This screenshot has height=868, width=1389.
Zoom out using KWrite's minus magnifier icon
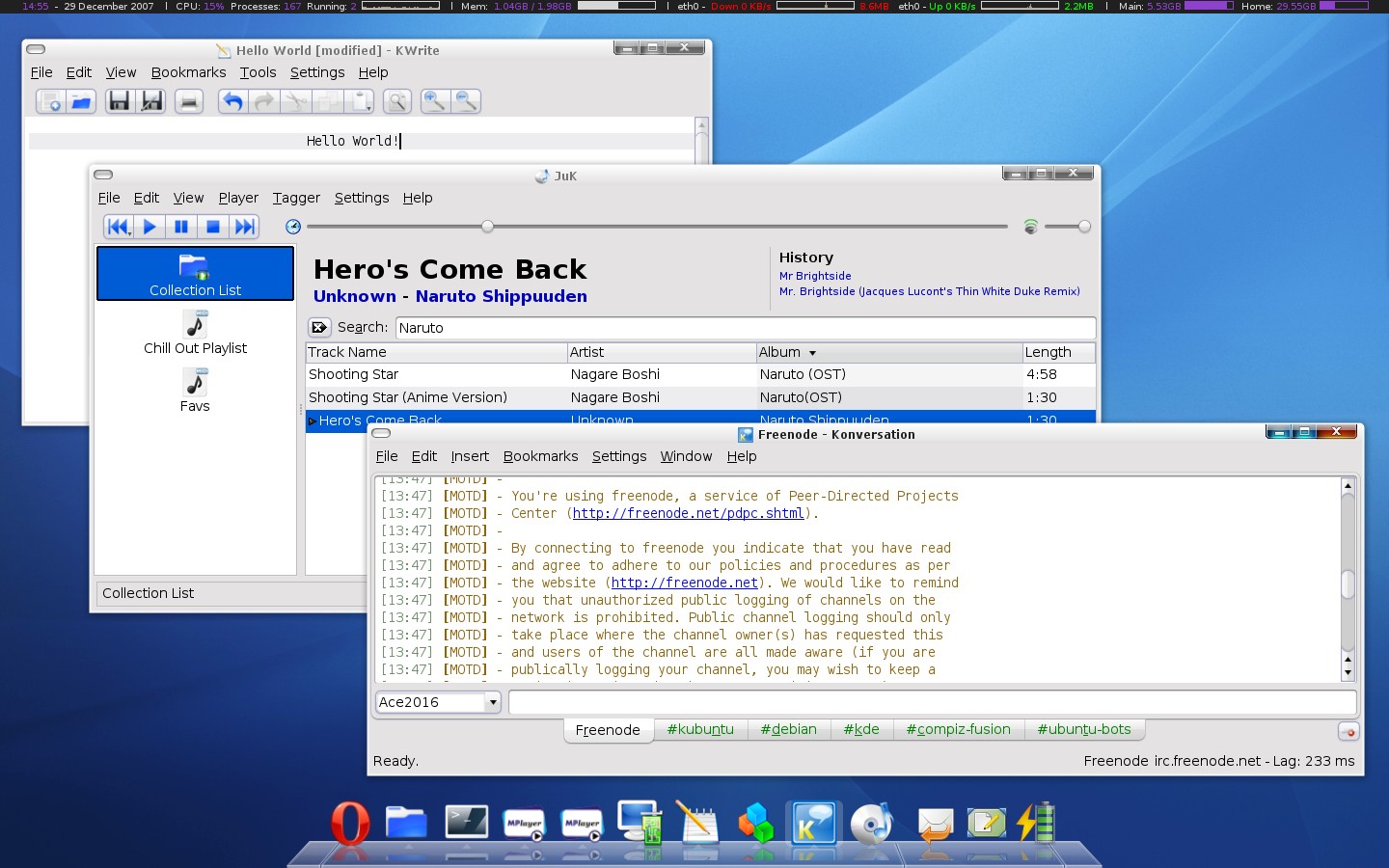point(467,101)
